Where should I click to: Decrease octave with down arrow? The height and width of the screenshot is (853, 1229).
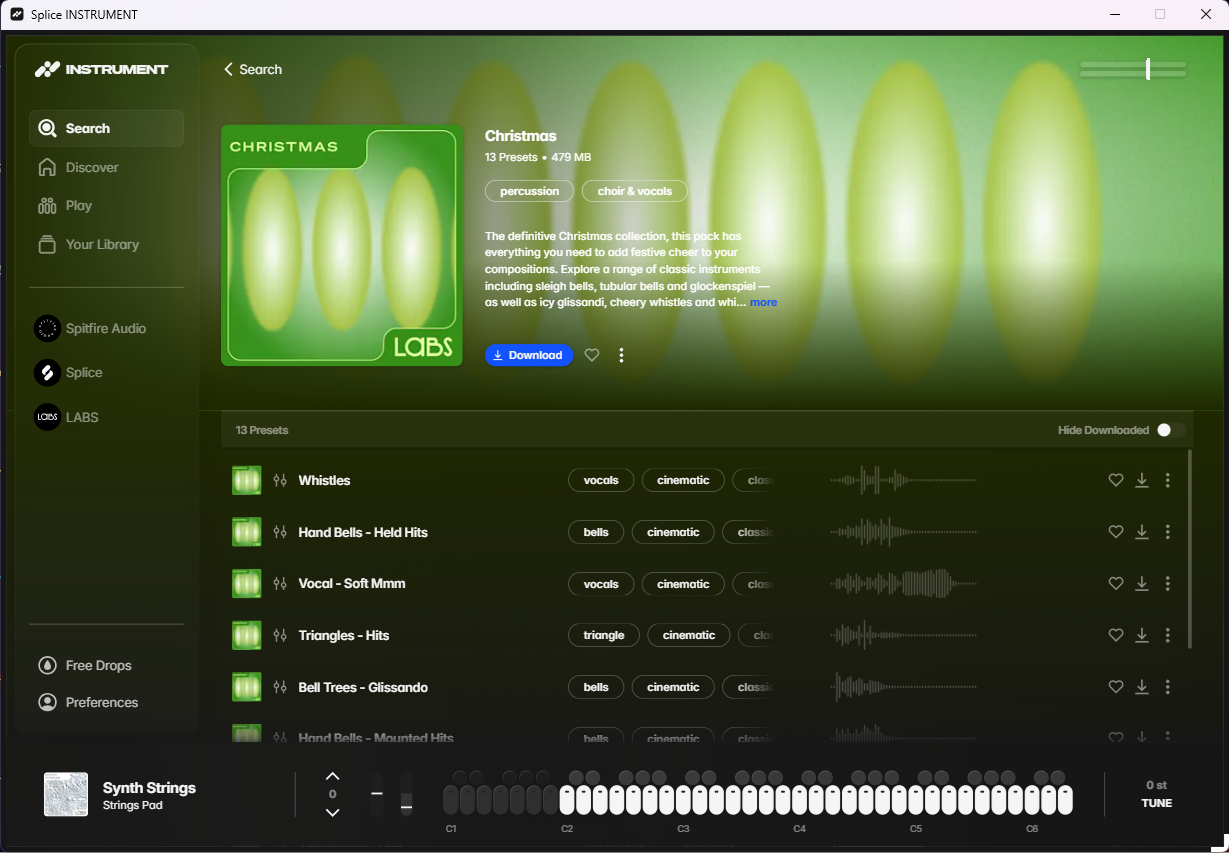tap(333, 812)
